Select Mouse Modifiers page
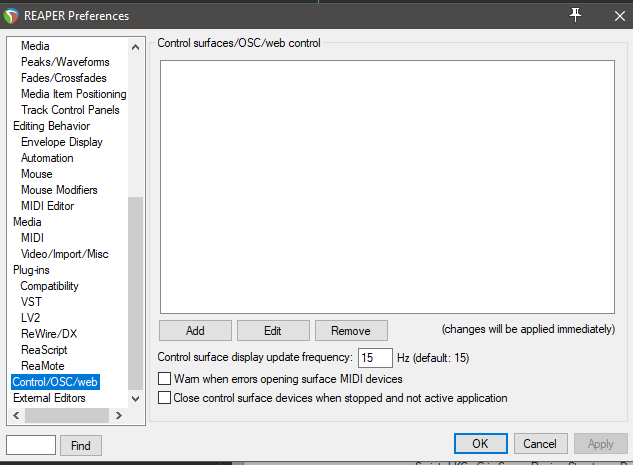 [x=59, y=190]
